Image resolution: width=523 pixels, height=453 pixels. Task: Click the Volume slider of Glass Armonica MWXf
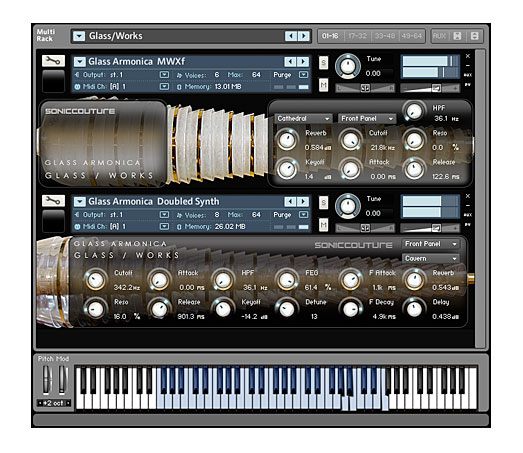(430, 88)
